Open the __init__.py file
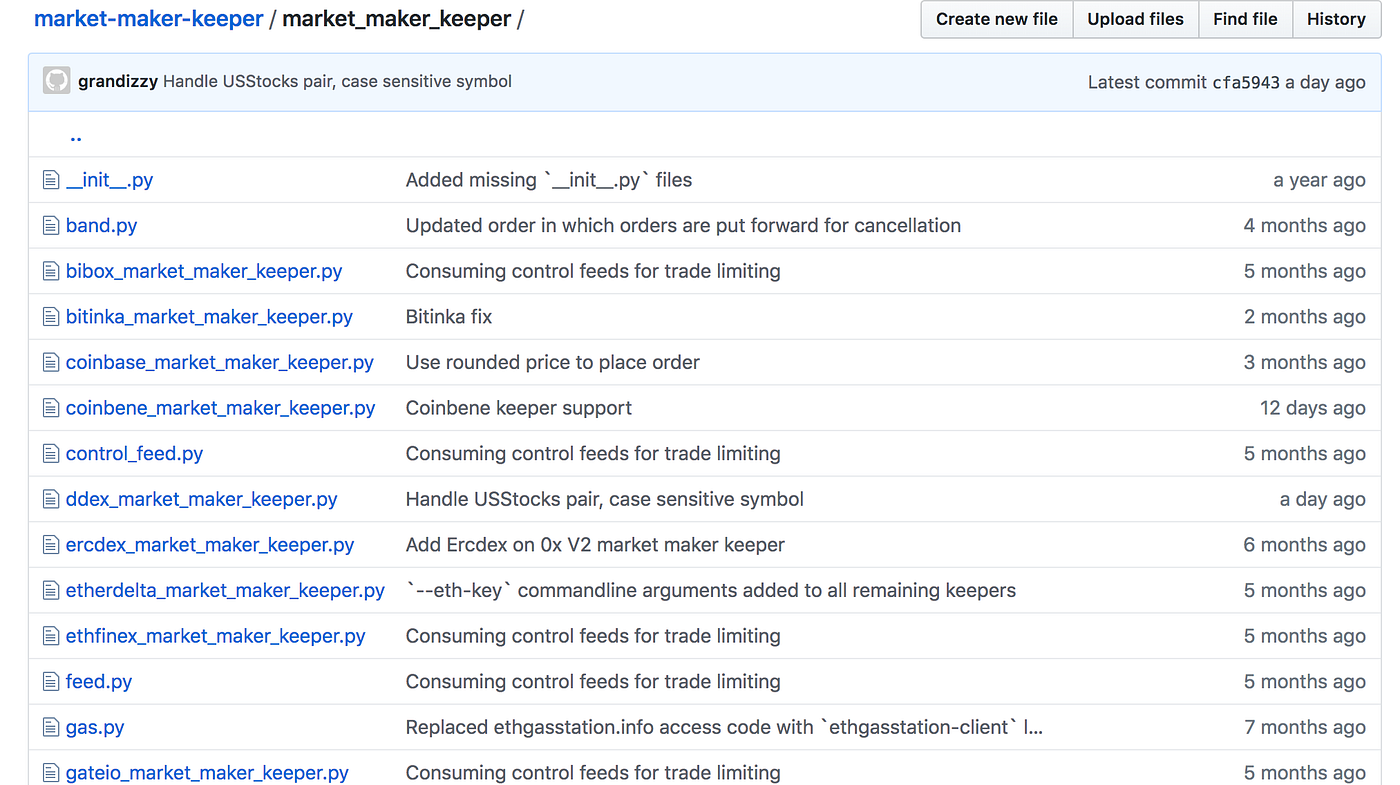This screenshot has height=785, width=1400. (109, 180)
